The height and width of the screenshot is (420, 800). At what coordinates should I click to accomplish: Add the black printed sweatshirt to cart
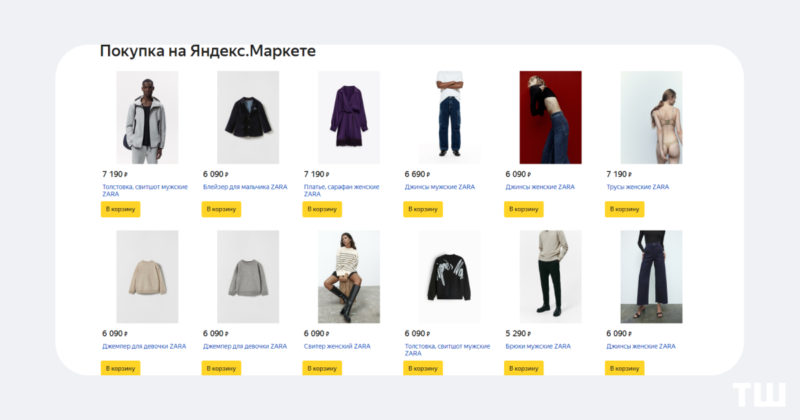(423, 368)
